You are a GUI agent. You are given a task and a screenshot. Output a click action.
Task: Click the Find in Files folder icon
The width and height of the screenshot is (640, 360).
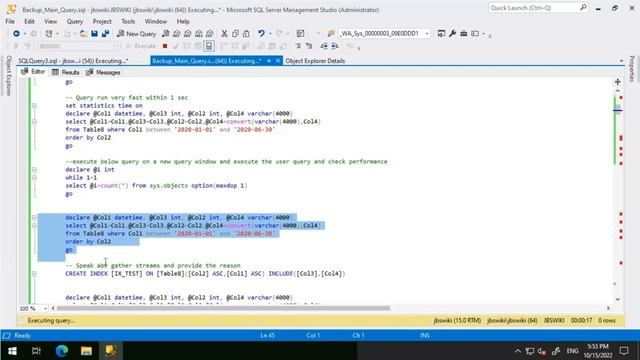pos(331,33)
